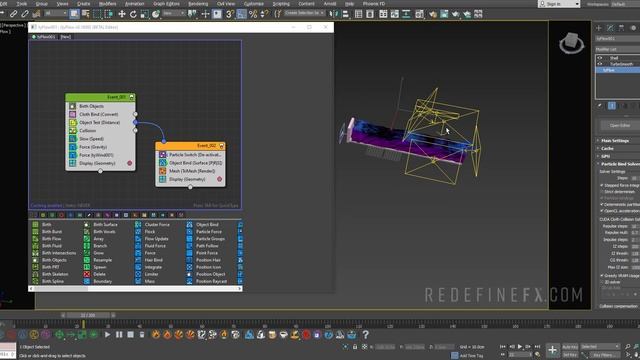The image size is (640, 360).
Task: Open the selection filter dropdown
Action: tap(56, 13)
